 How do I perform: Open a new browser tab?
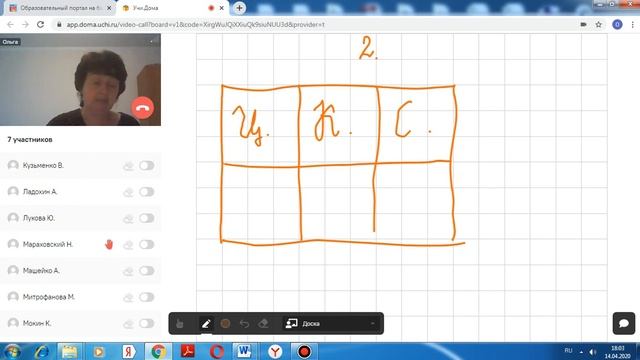coord(239,8)
